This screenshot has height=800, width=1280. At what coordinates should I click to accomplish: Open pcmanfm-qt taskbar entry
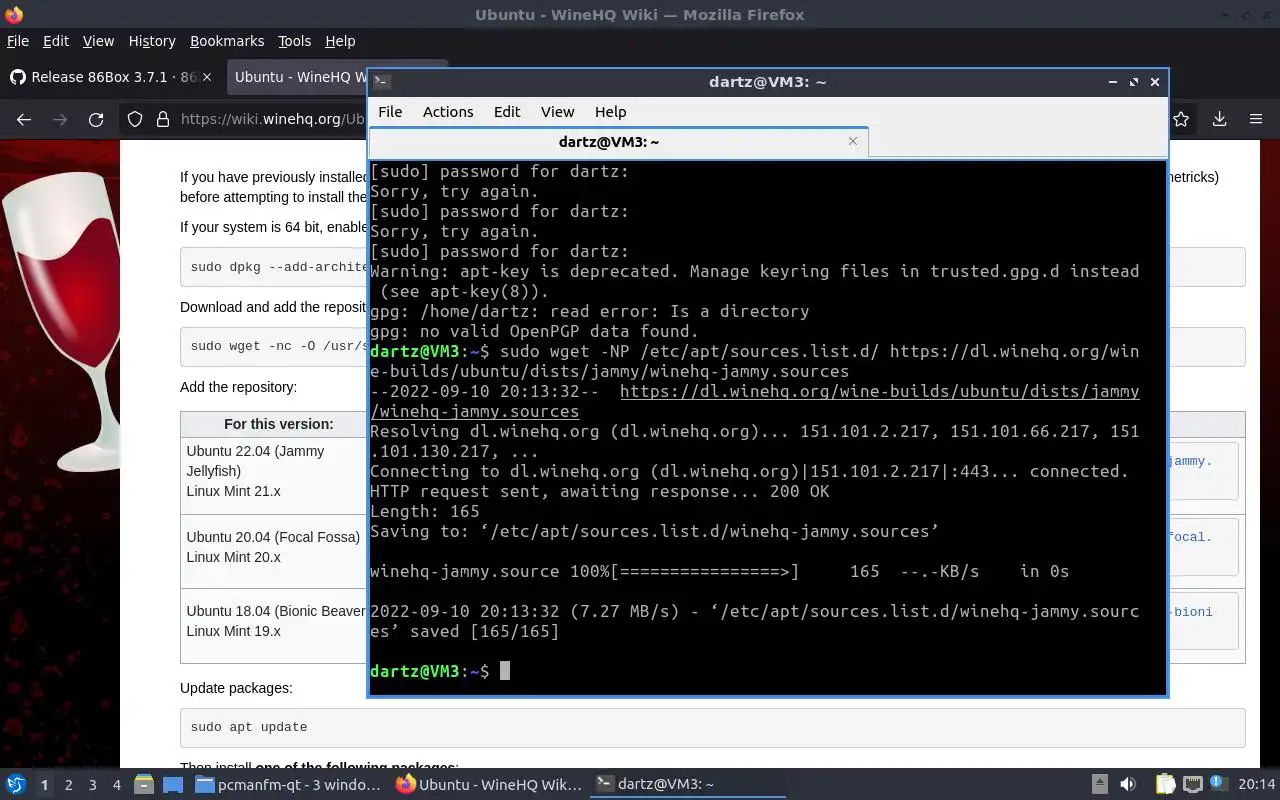(x=288, y=784)
